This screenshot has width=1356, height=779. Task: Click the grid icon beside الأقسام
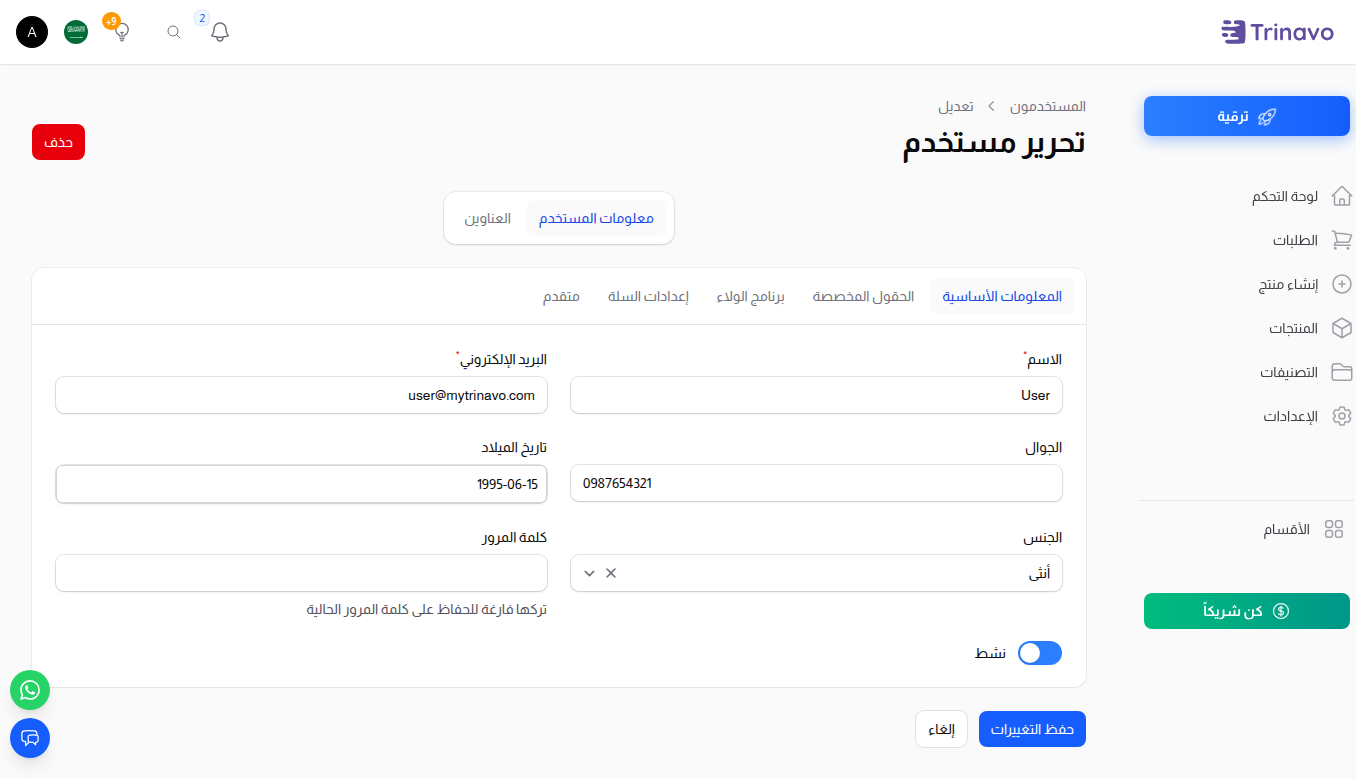pyautogui.click(x=1334, y=529)
